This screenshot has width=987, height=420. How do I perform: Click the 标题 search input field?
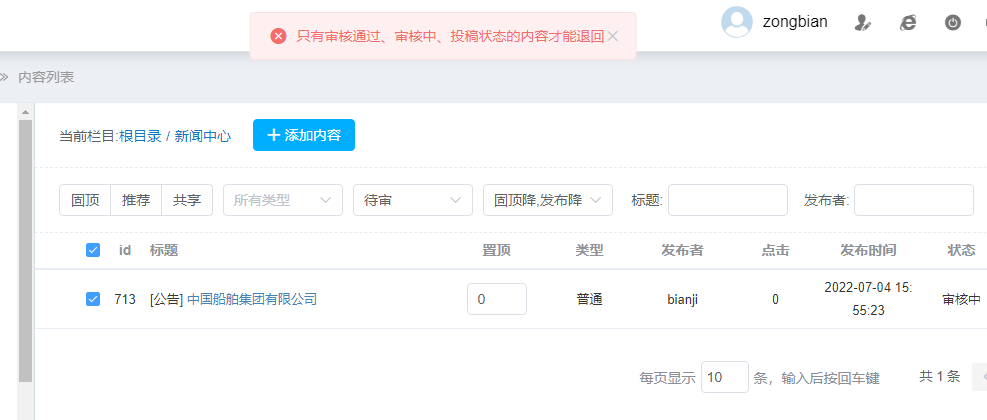pyautogui.click(x=727, y=200)
